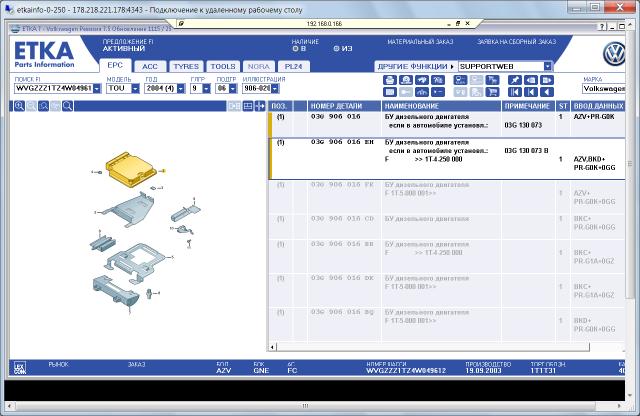Switch to the TOOLS tab
Screen dimensions: 640x416
pos(223,67)
